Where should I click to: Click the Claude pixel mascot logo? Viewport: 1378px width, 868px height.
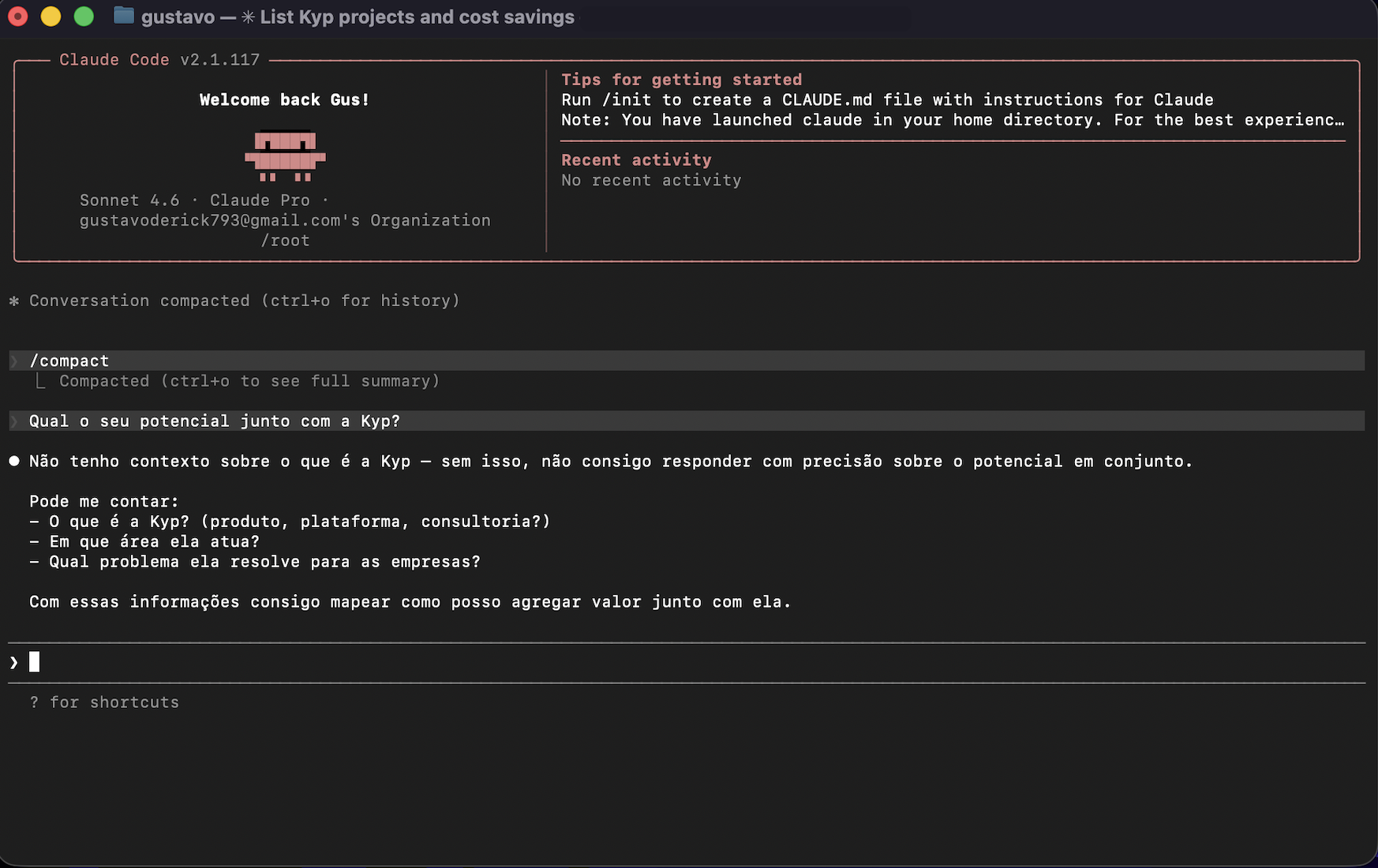(285, 156)
